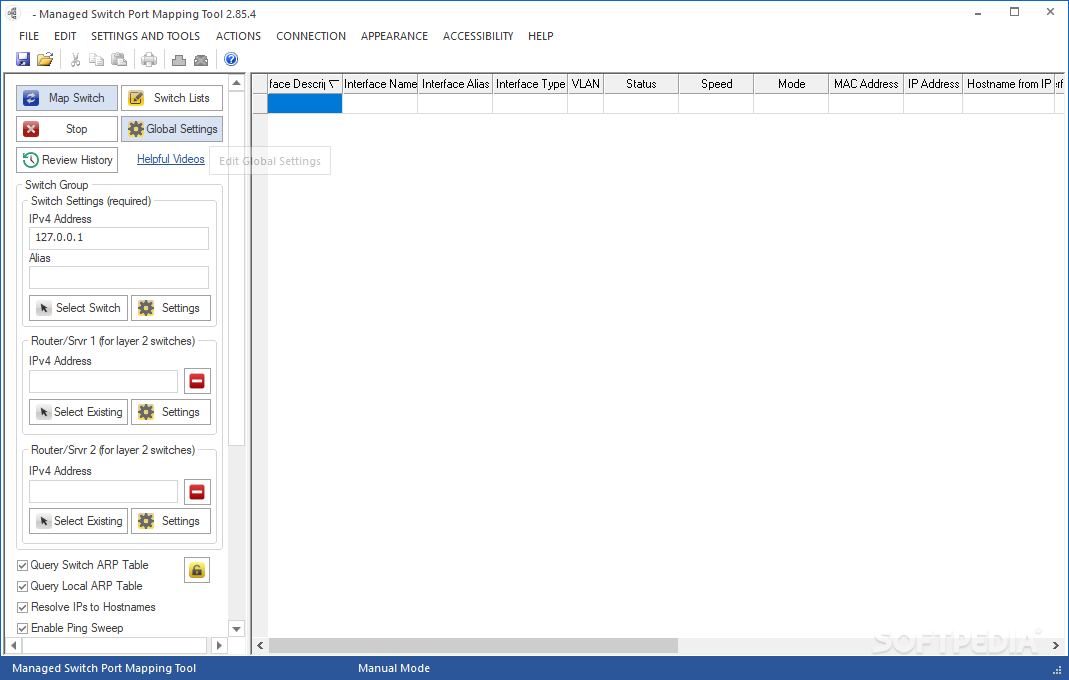Open Settings for Router/Srvr 2
This screenshot has height=680, width=1069.
[x=171, y=521]
